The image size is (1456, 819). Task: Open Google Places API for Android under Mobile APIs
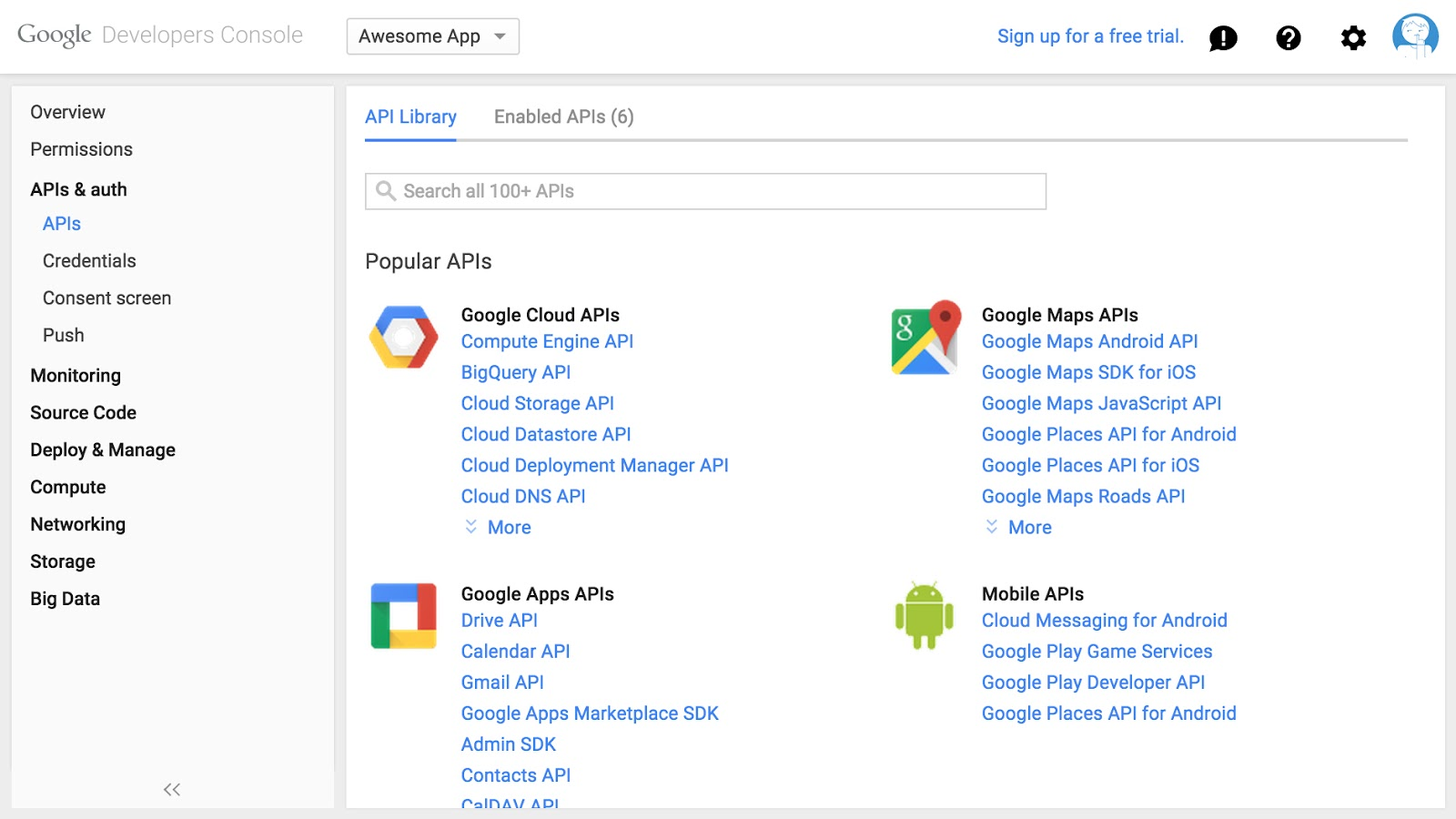point(1109,713)
